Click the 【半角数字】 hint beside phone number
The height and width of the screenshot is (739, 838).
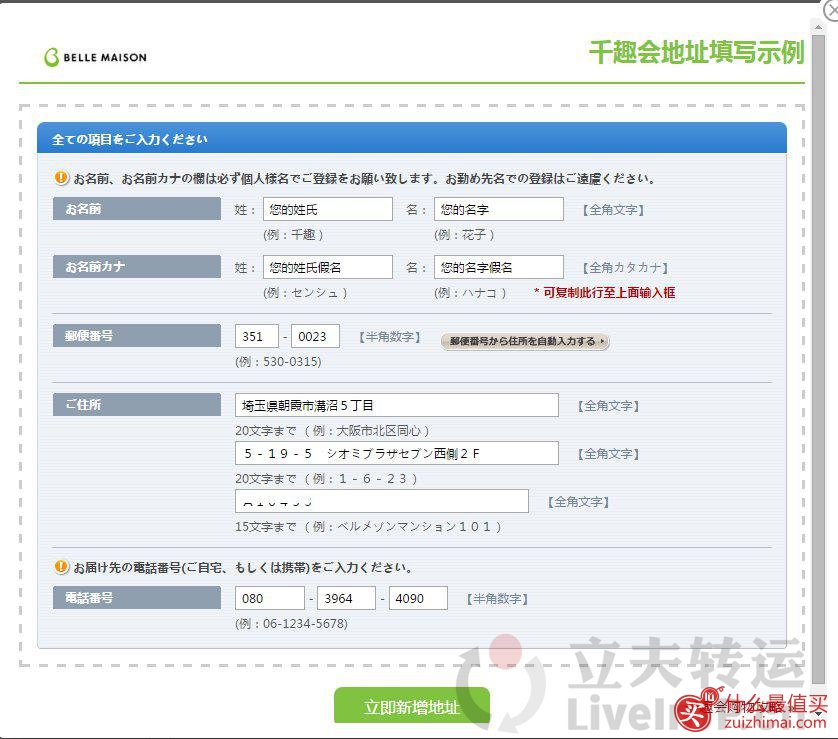tap(497, 599)
